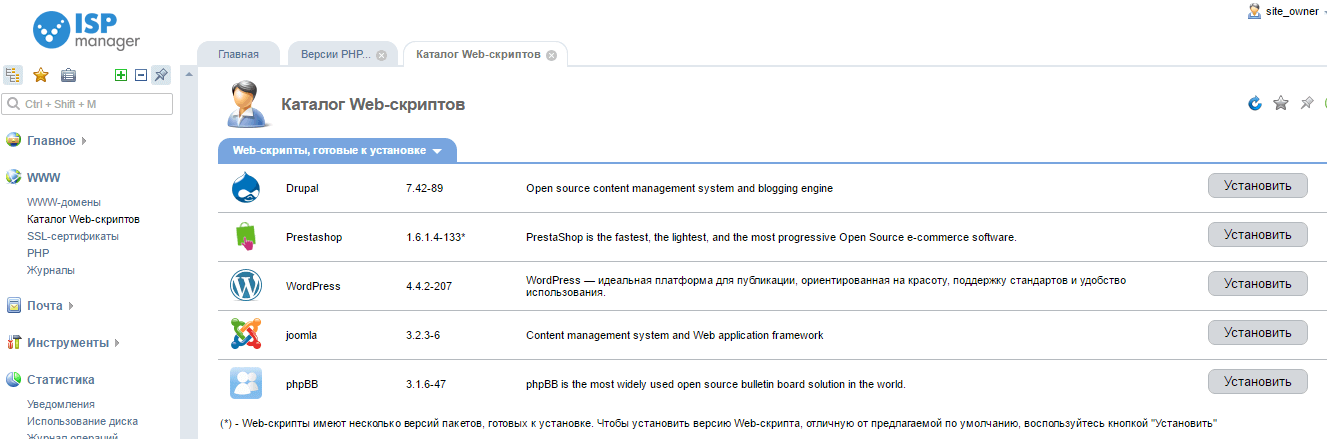
Task: Select the WordPress name text
Action: [313, 286]
